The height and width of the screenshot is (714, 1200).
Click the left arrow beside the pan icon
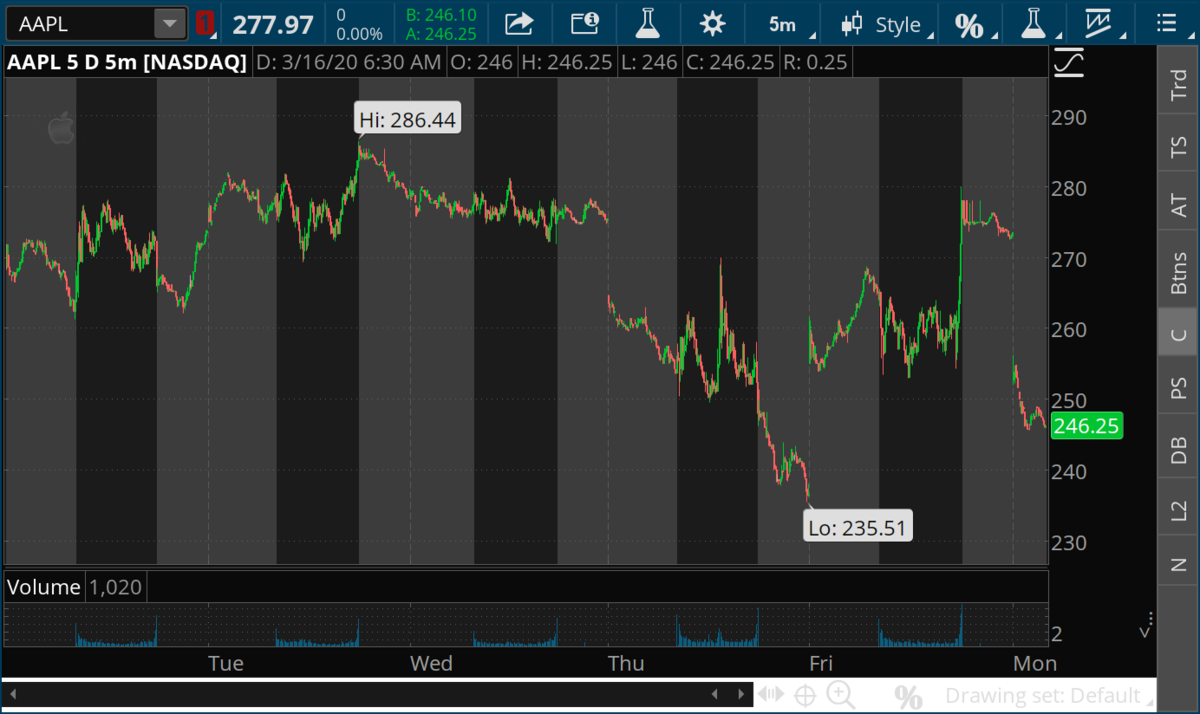[714, 694]
